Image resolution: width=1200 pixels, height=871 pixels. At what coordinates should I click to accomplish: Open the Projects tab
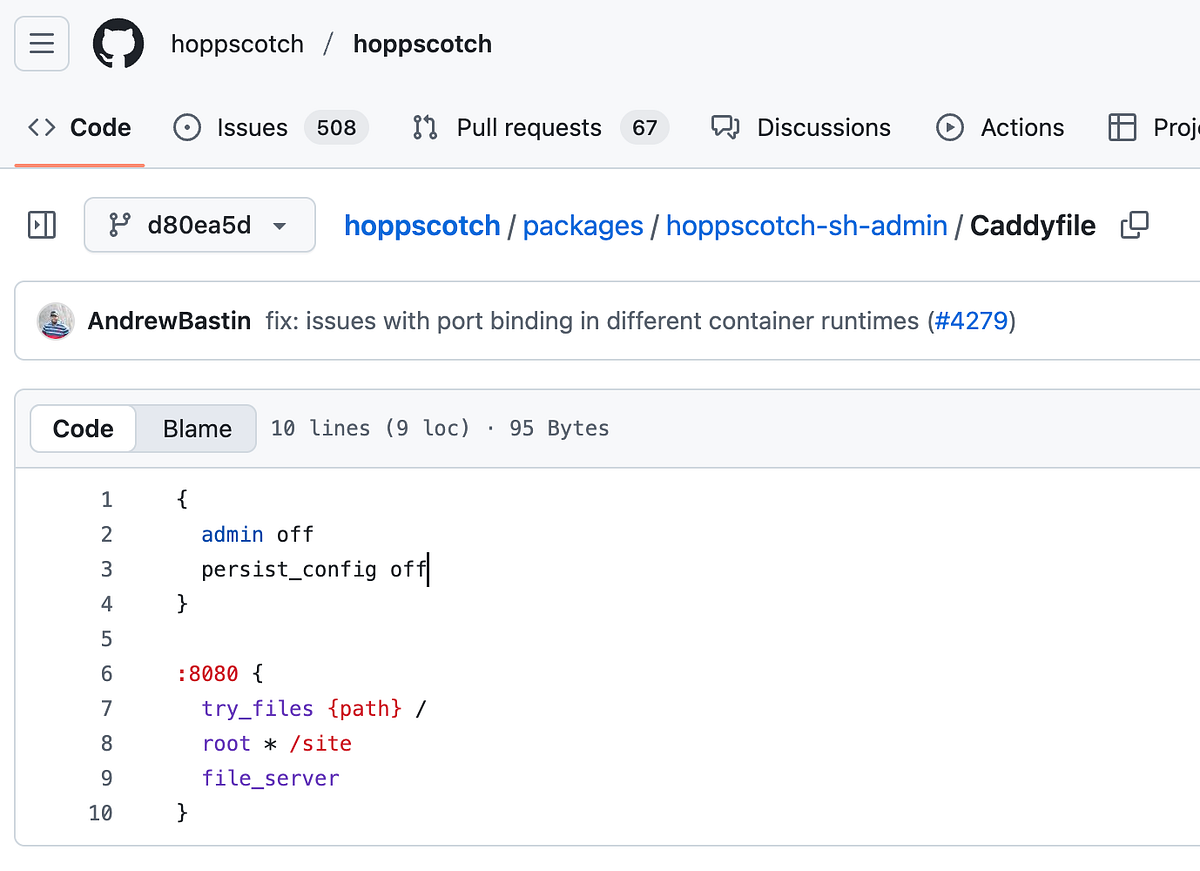[x=1154, y=128]
